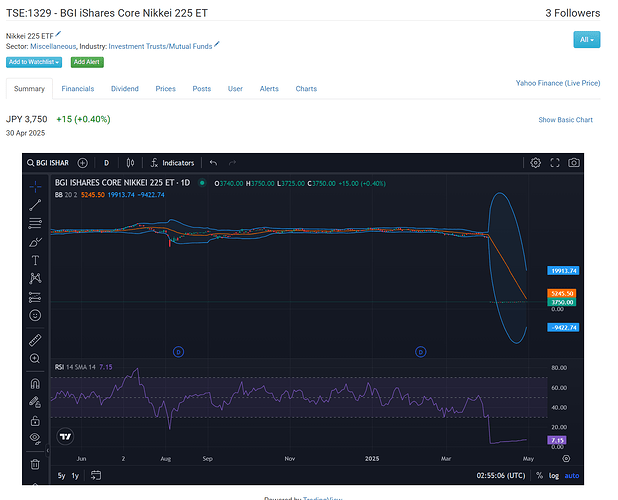The image size is (618, 500).
Task: Open the D interval selector
Action: point(106,162)
